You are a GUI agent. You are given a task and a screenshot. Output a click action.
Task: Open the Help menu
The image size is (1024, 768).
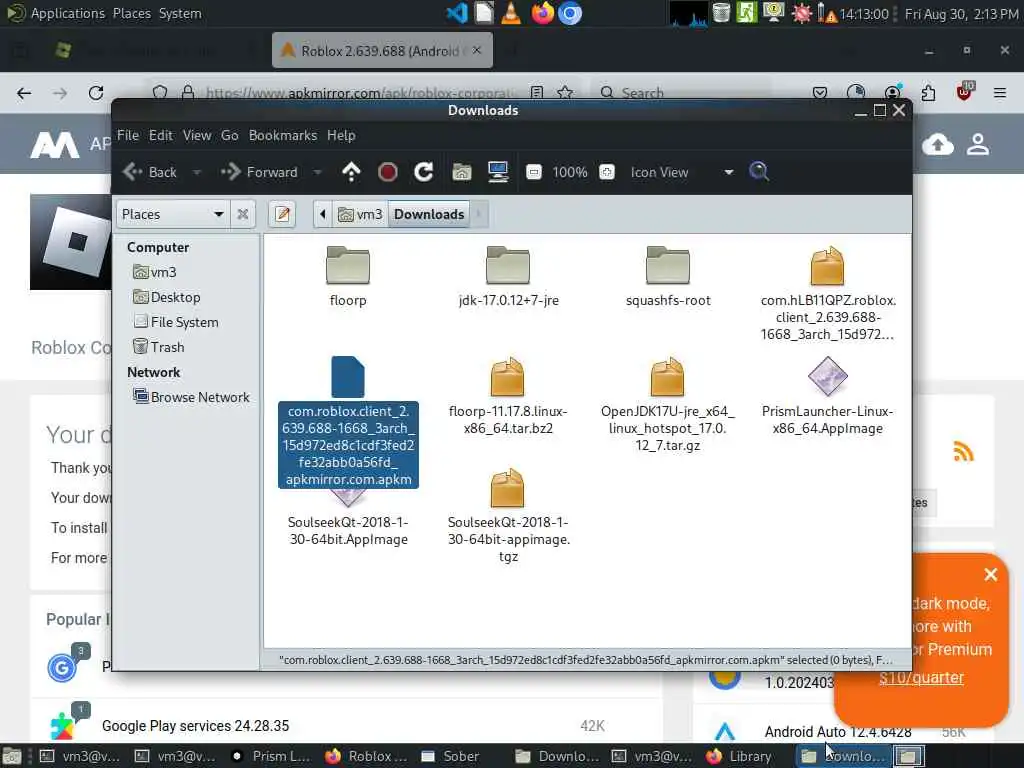click(x=341, y=135)
